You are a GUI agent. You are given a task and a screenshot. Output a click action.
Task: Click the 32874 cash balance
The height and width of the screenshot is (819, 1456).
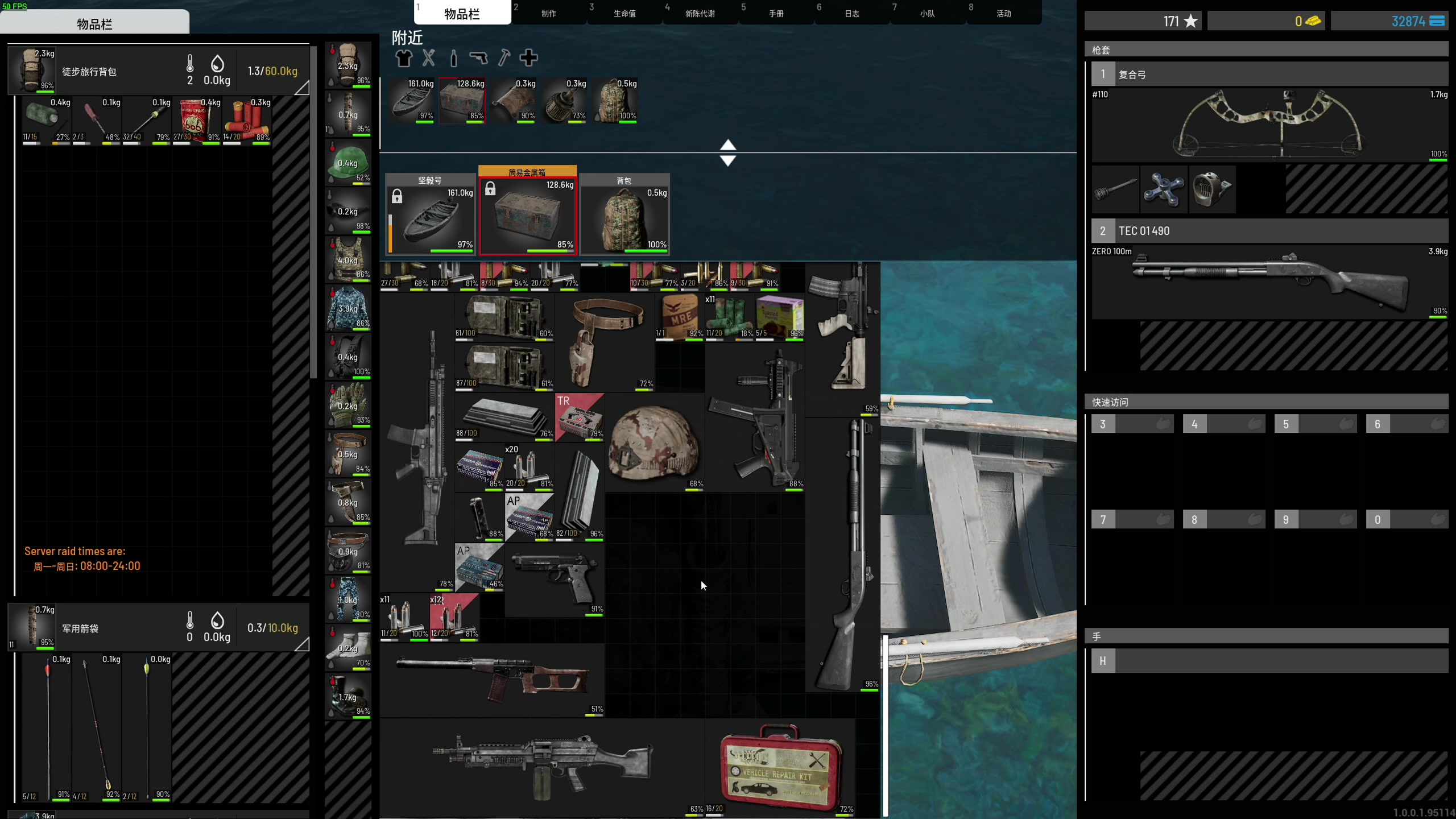click(x=1389, y=21)
